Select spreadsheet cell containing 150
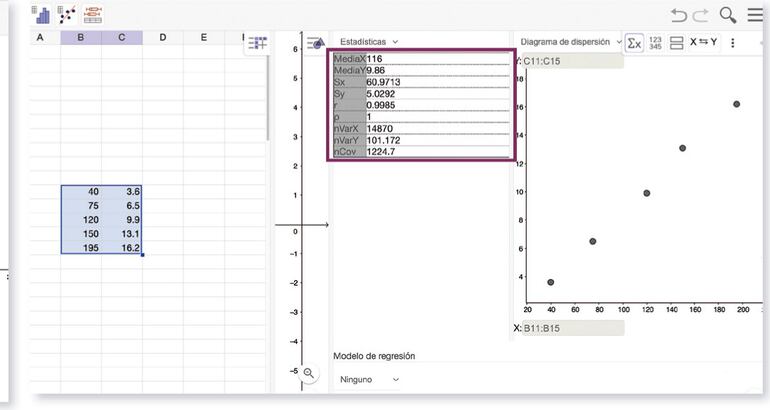 tap(82, 234)
